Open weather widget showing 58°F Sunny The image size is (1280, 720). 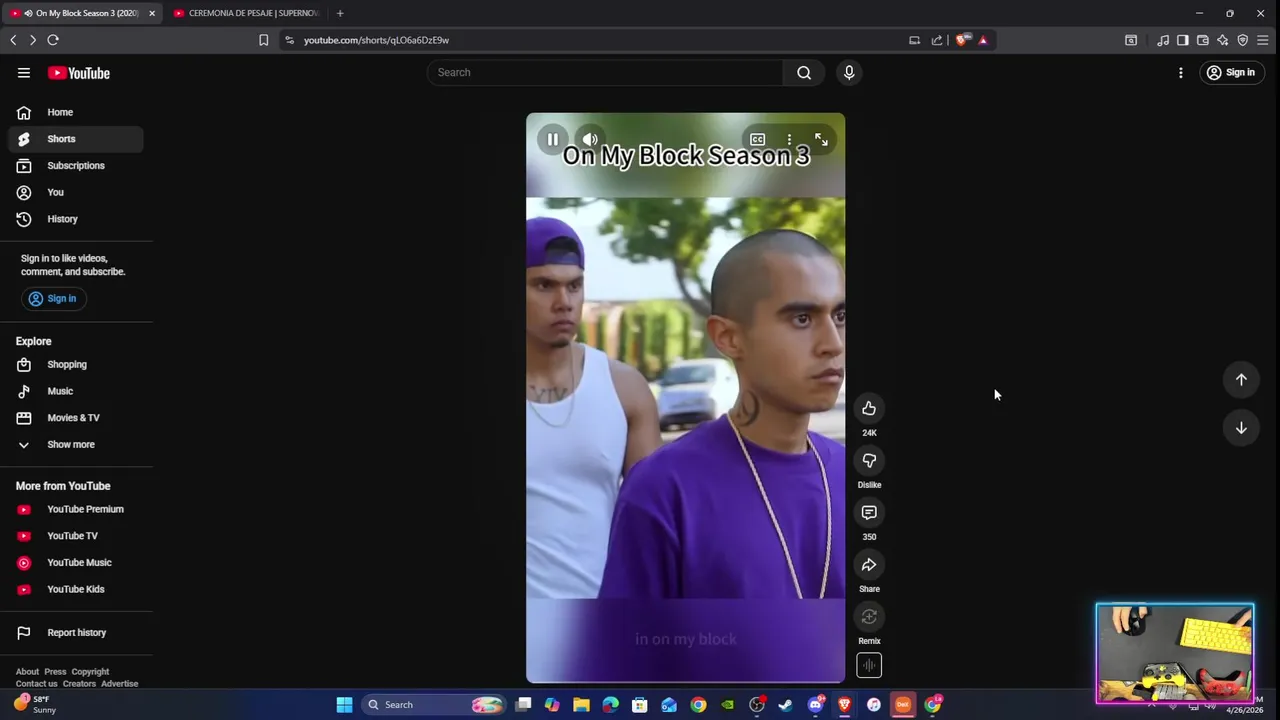pyautogui.click(x=36, y=705)
